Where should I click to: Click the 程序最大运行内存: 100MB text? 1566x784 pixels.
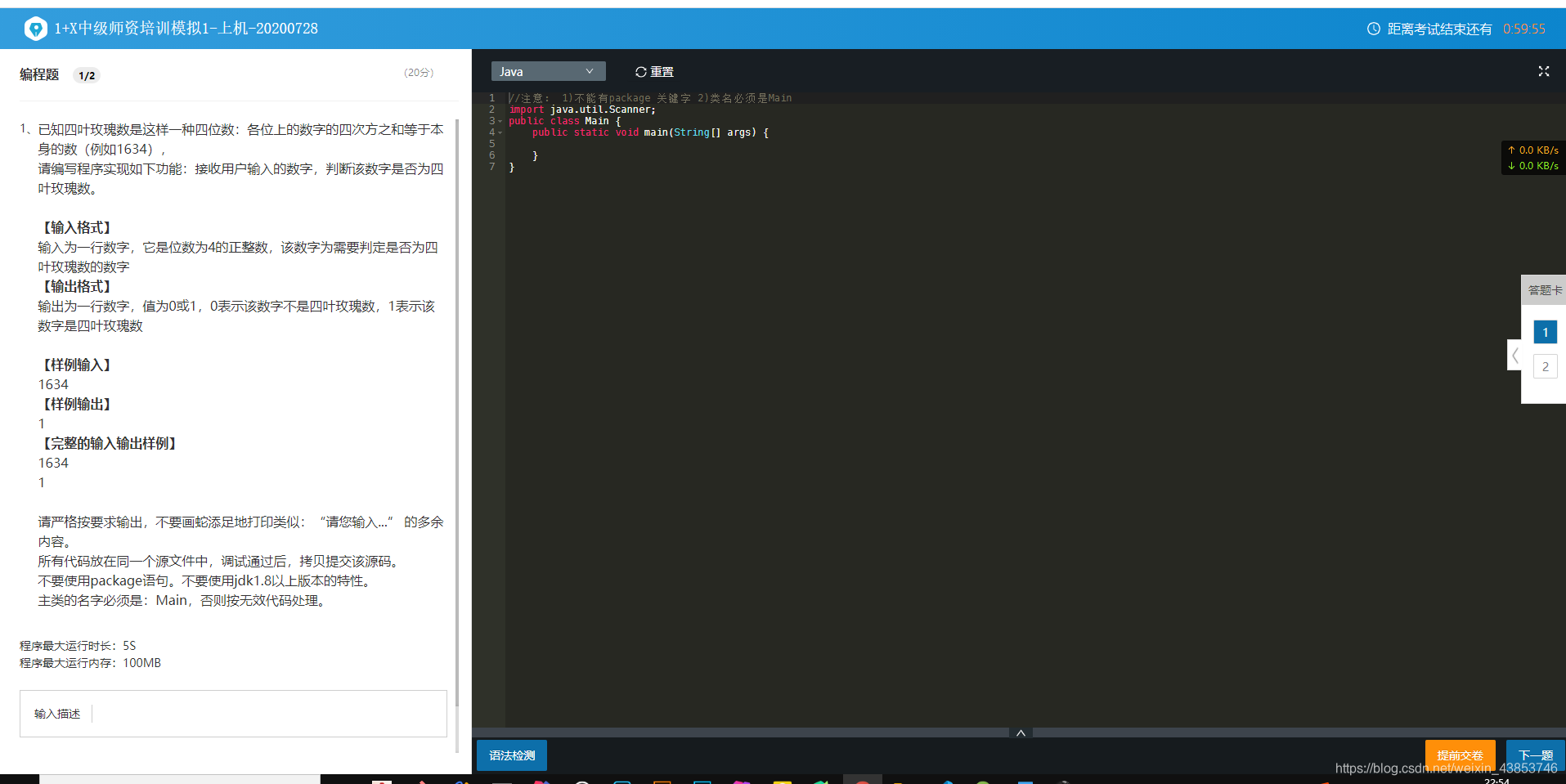click(x=90, y=663)
